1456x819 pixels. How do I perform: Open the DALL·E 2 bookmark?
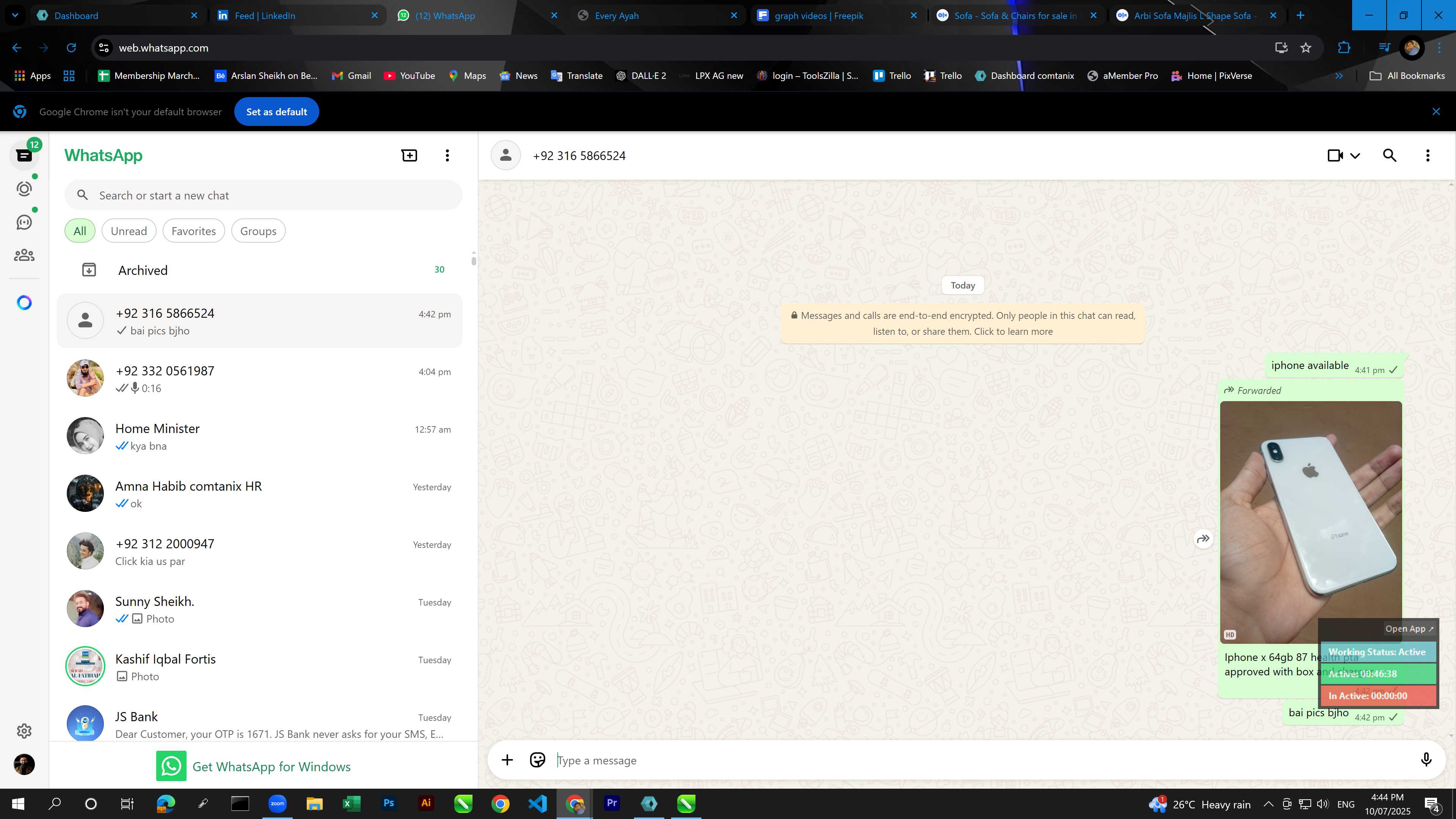tap(641, 76)
